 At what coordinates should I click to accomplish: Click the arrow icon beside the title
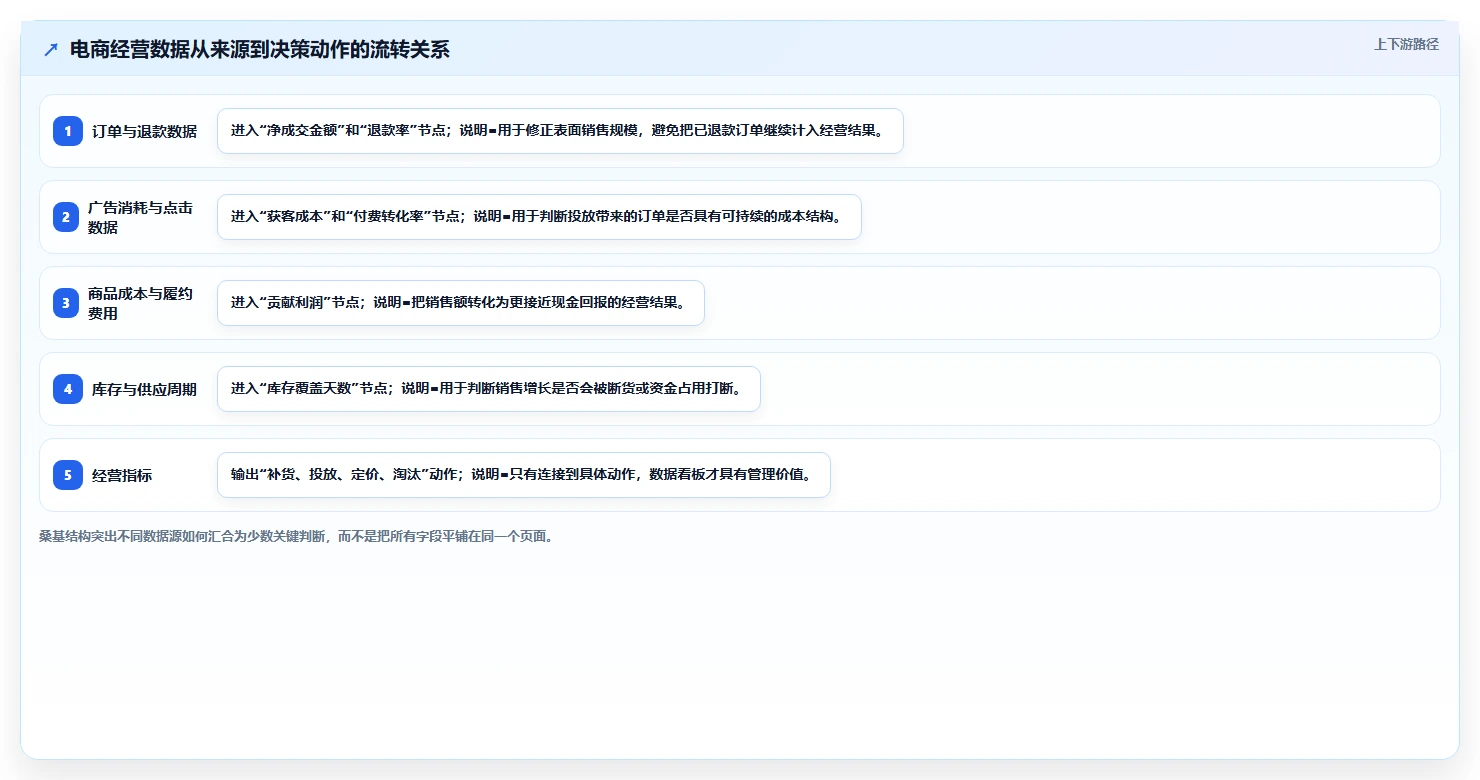[51, 50]
